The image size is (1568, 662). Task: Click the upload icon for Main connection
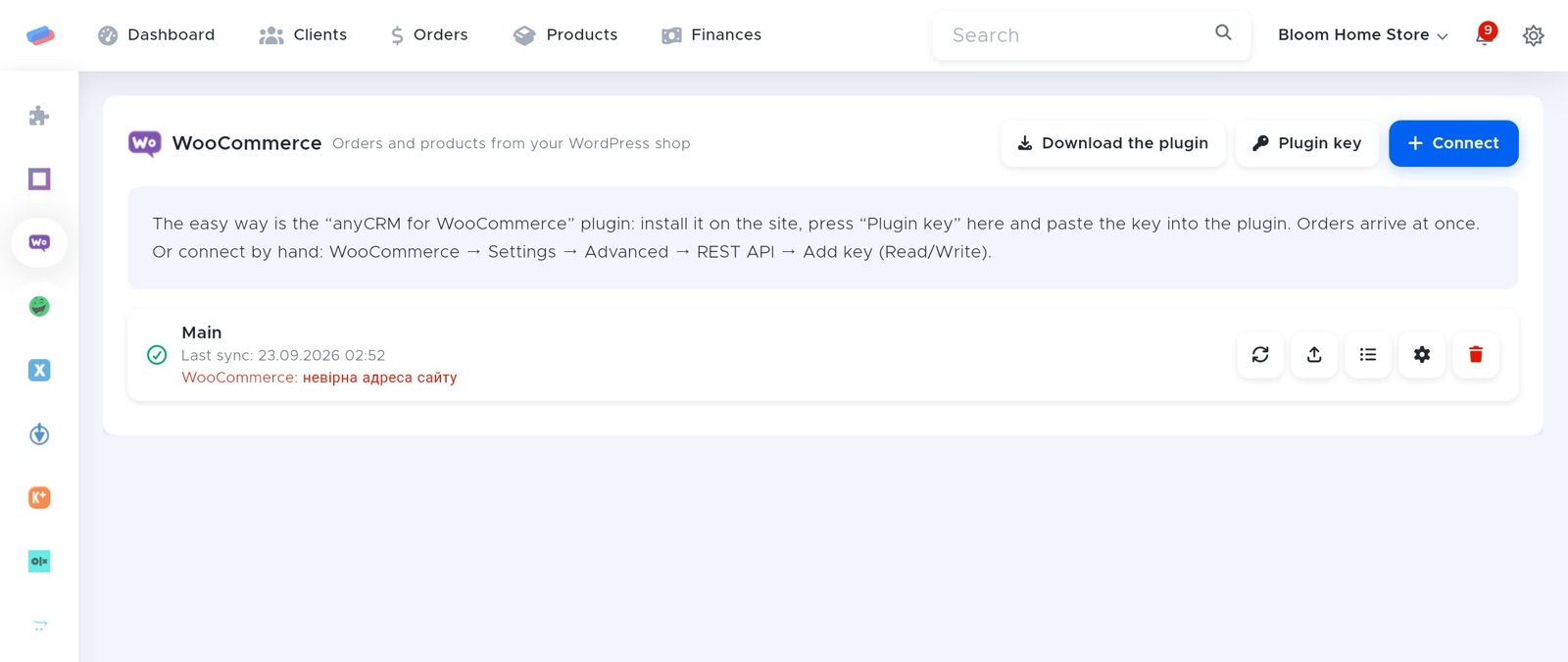pos(1314,355)
